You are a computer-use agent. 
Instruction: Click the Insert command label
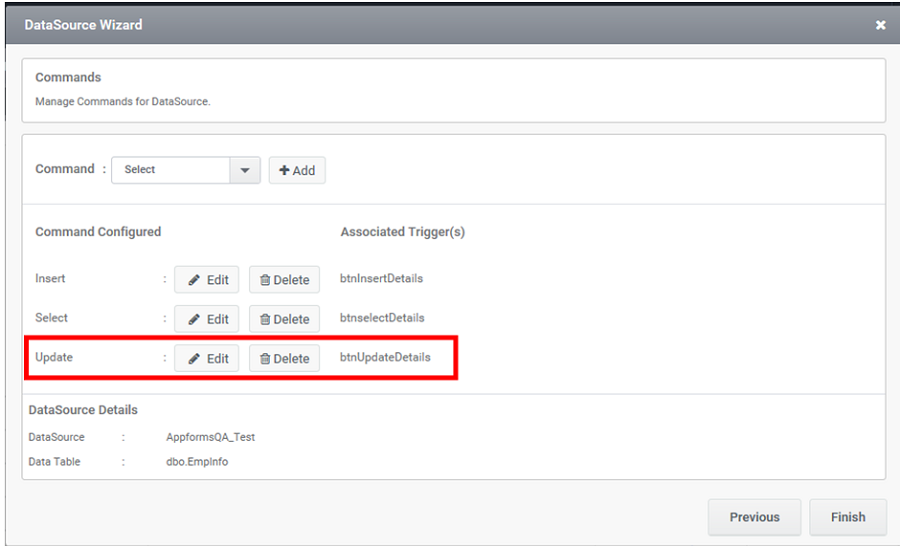point(50,278)
